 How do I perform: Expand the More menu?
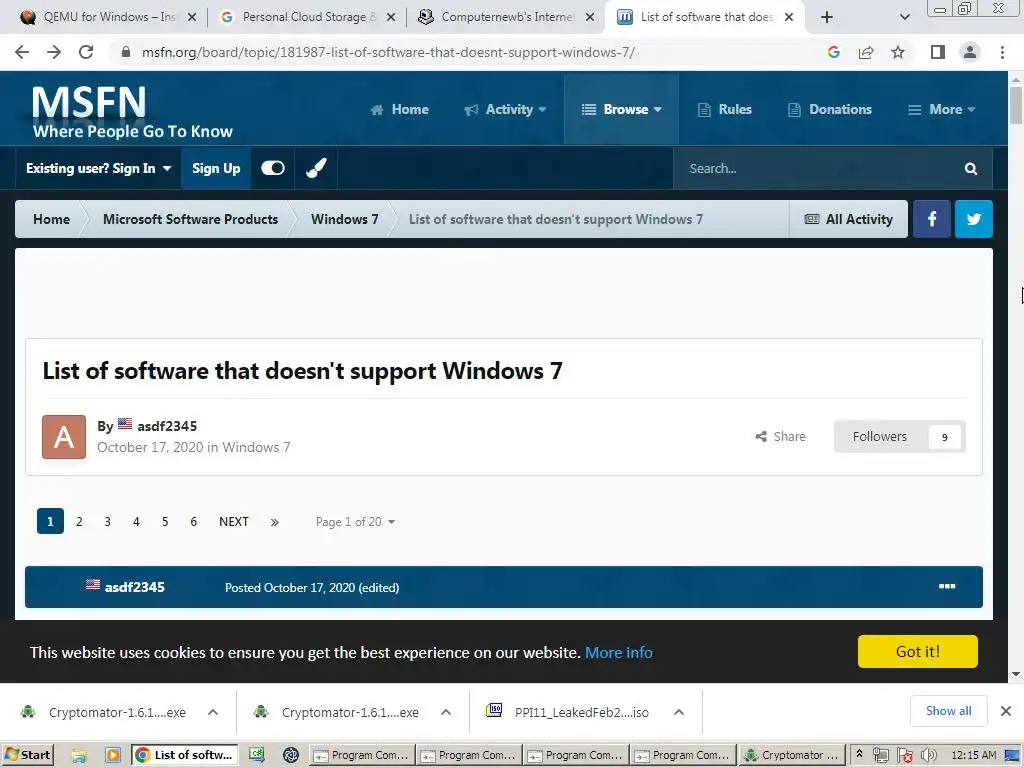point(942,109)
